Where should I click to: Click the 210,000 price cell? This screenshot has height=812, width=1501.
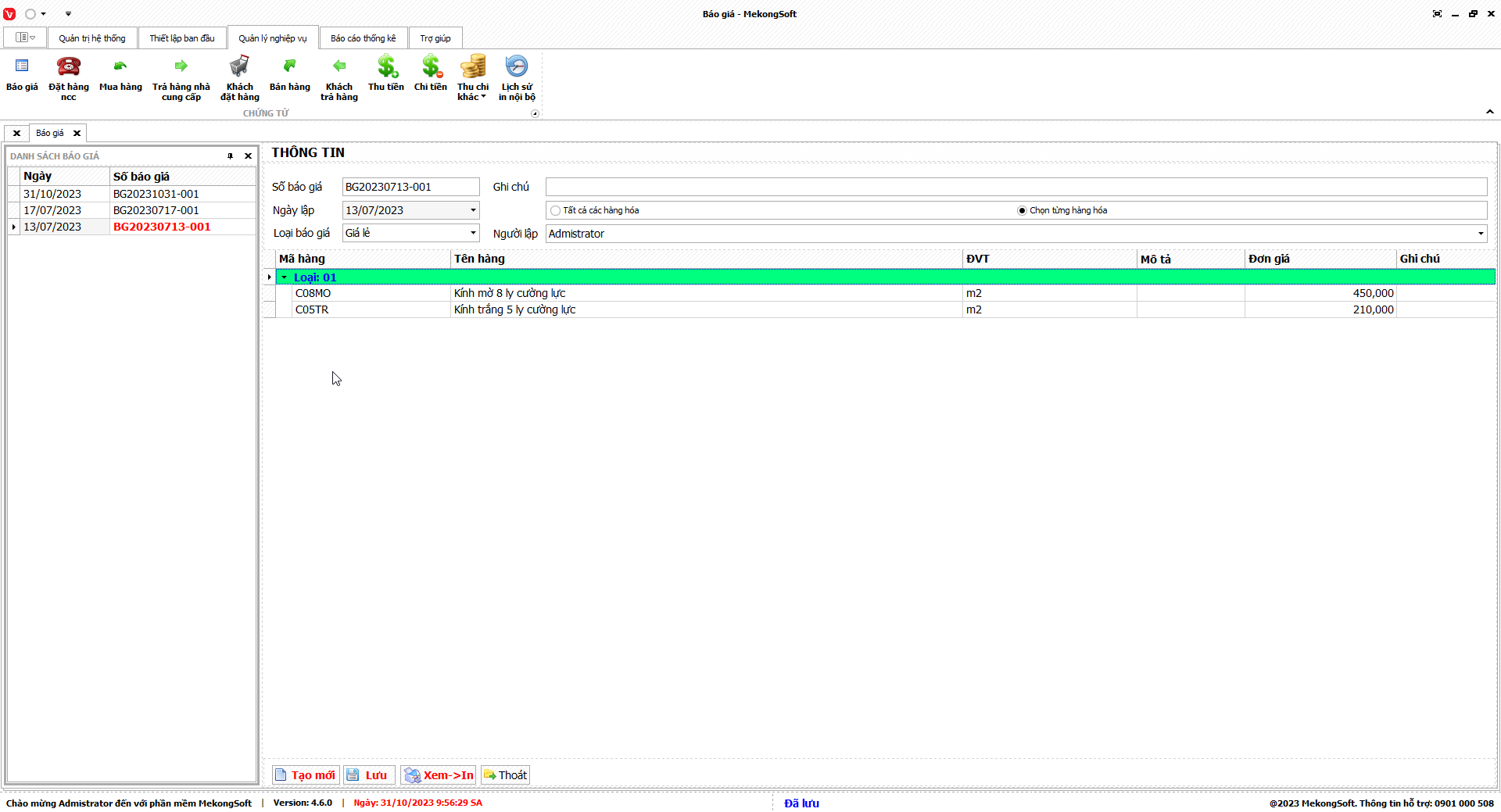click(x=1320, y=309)
